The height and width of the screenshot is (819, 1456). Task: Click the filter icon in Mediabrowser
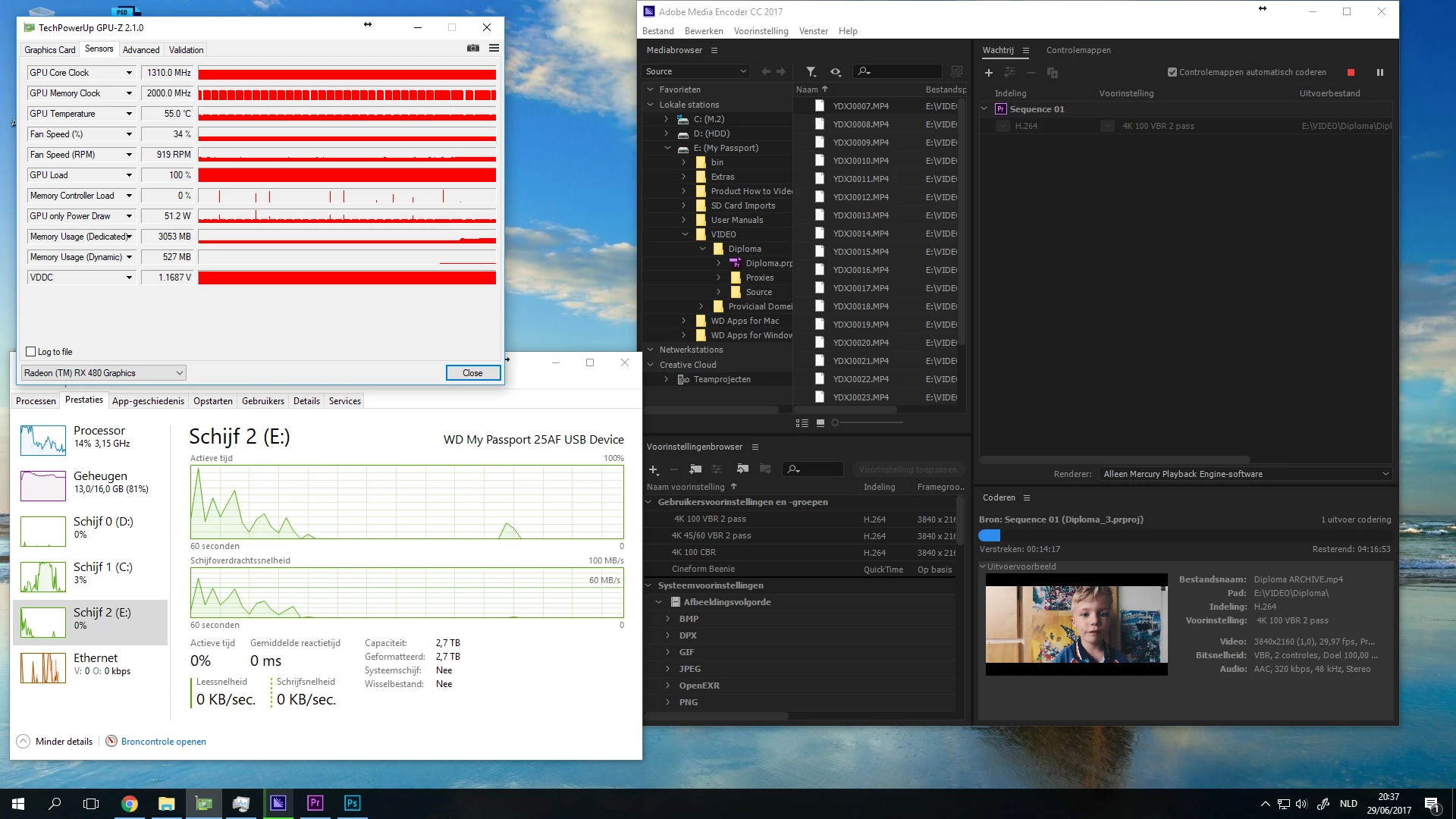pyautogui.click(x=811, y=71)
